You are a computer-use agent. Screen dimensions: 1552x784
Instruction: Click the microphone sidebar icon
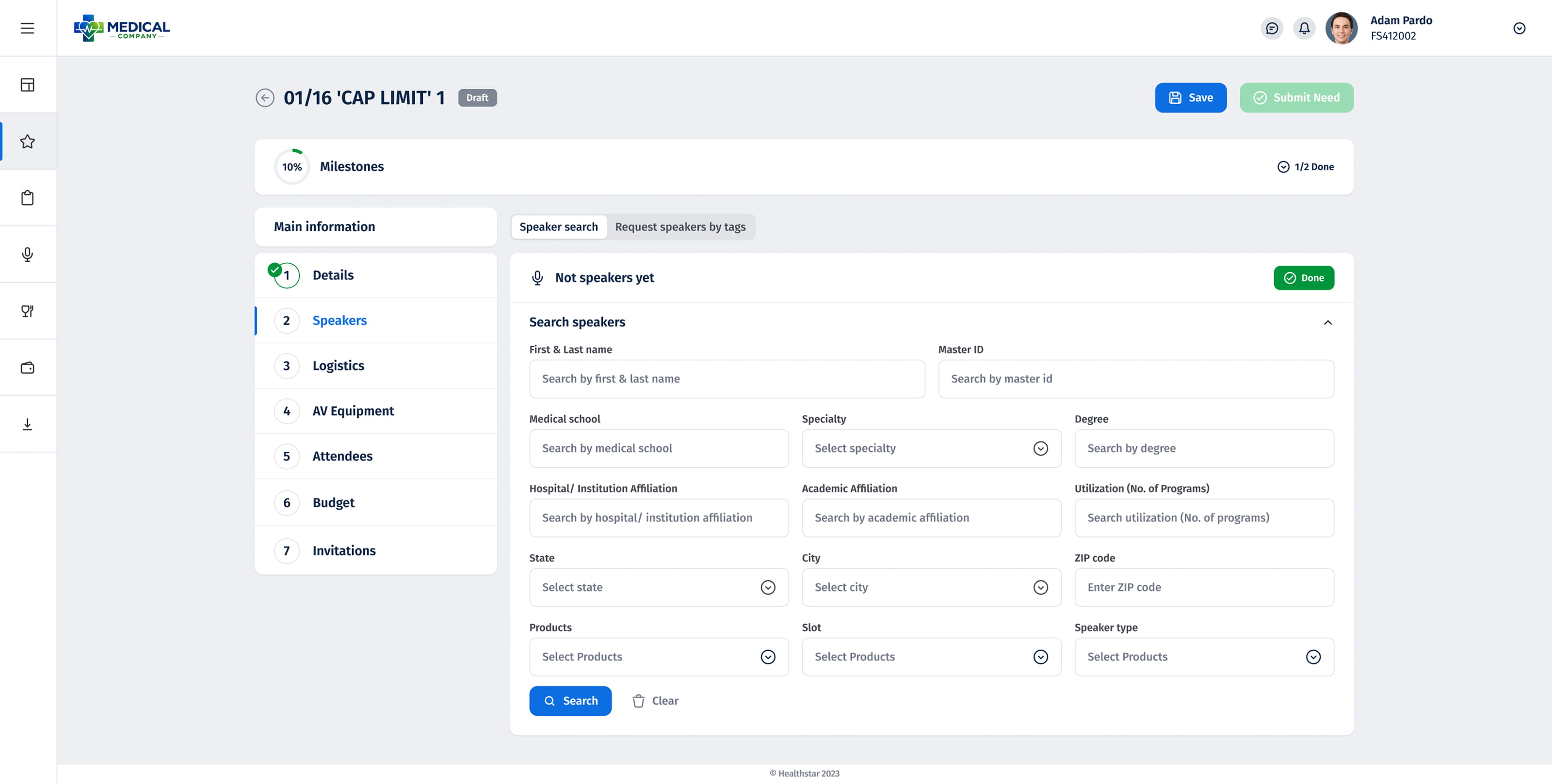(x=27, y=255)
